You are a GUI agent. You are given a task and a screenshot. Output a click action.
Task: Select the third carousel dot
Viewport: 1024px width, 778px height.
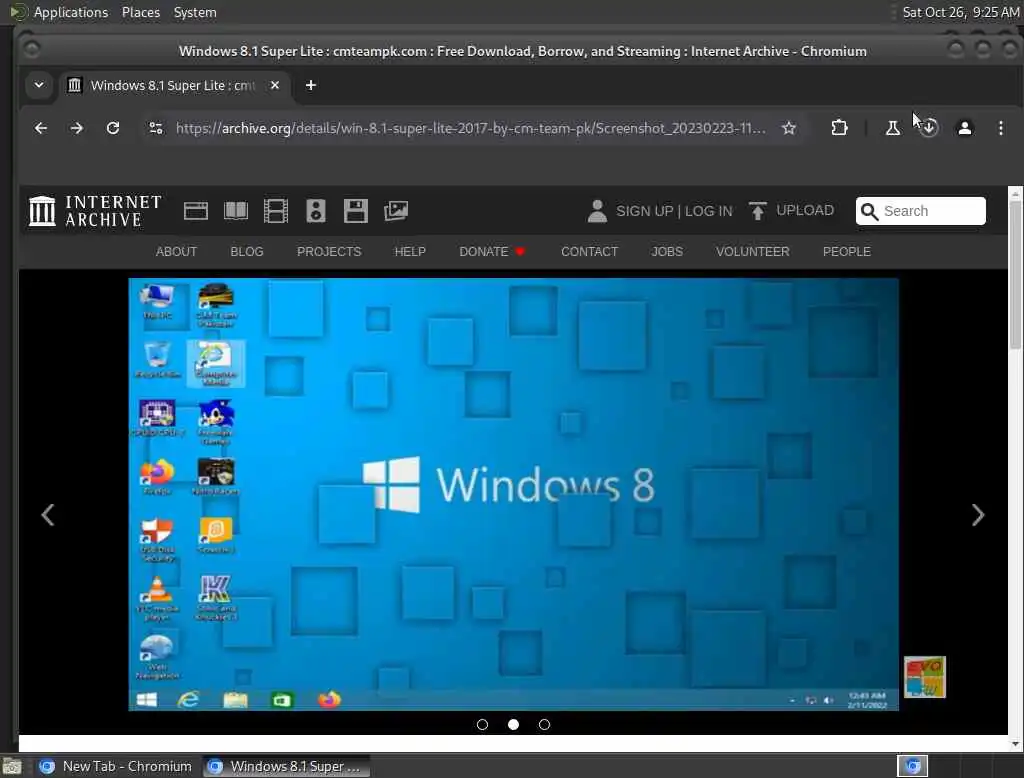[544, 724]
